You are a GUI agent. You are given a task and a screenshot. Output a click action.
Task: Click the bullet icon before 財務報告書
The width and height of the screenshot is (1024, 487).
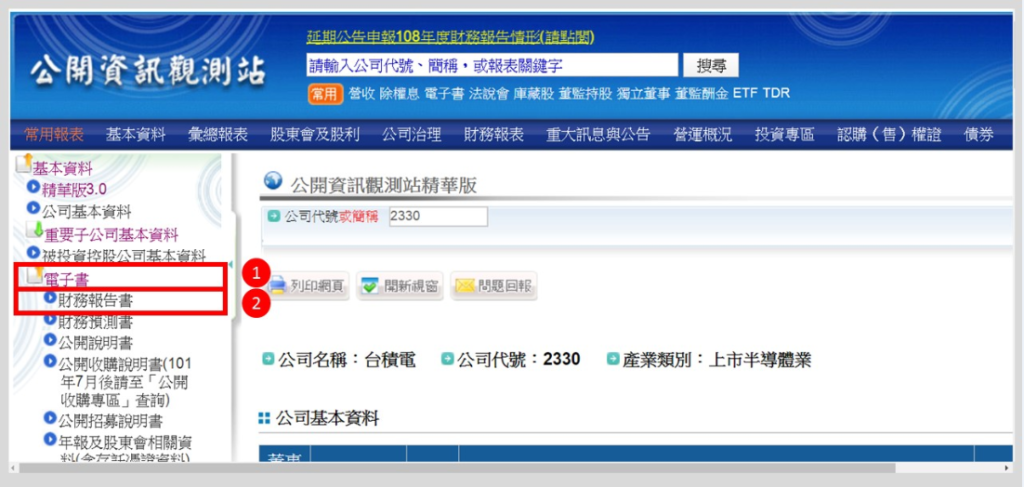(50, 297)
